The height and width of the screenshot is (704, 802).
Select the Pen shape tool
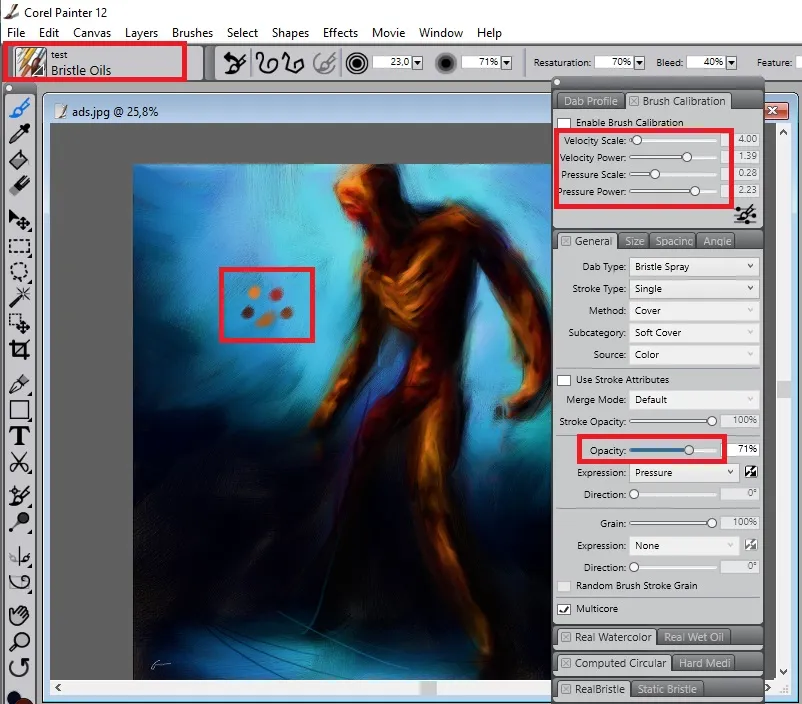[19, 384]
